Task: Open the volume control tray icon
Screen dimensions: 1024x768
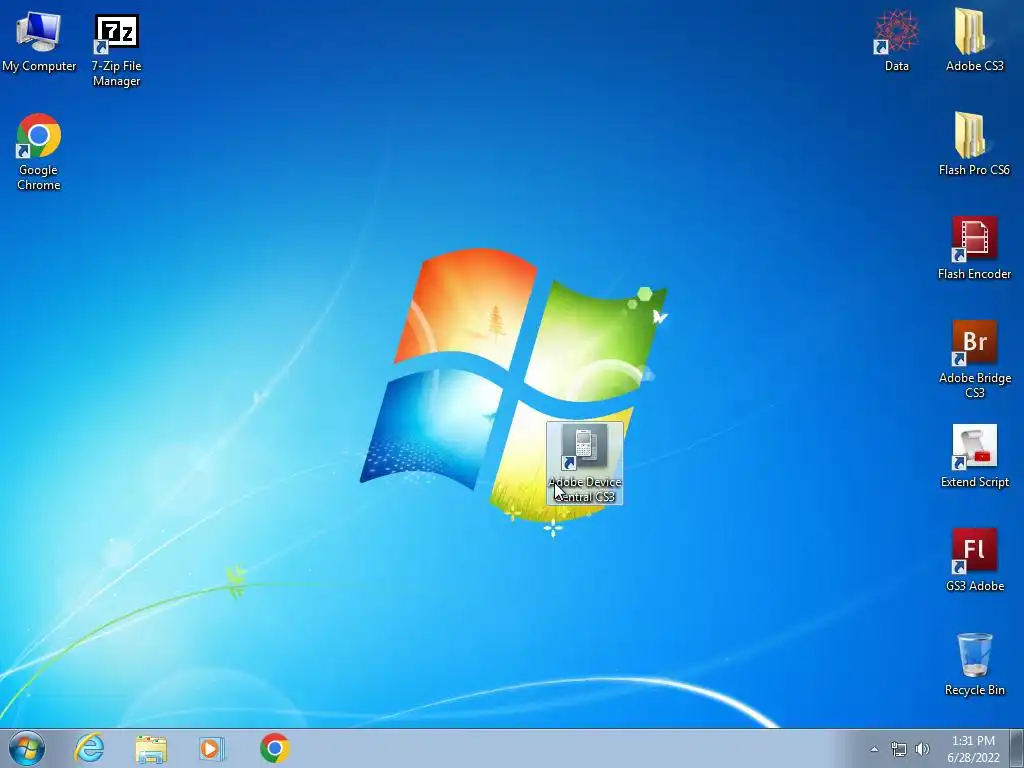Action: 922,749
